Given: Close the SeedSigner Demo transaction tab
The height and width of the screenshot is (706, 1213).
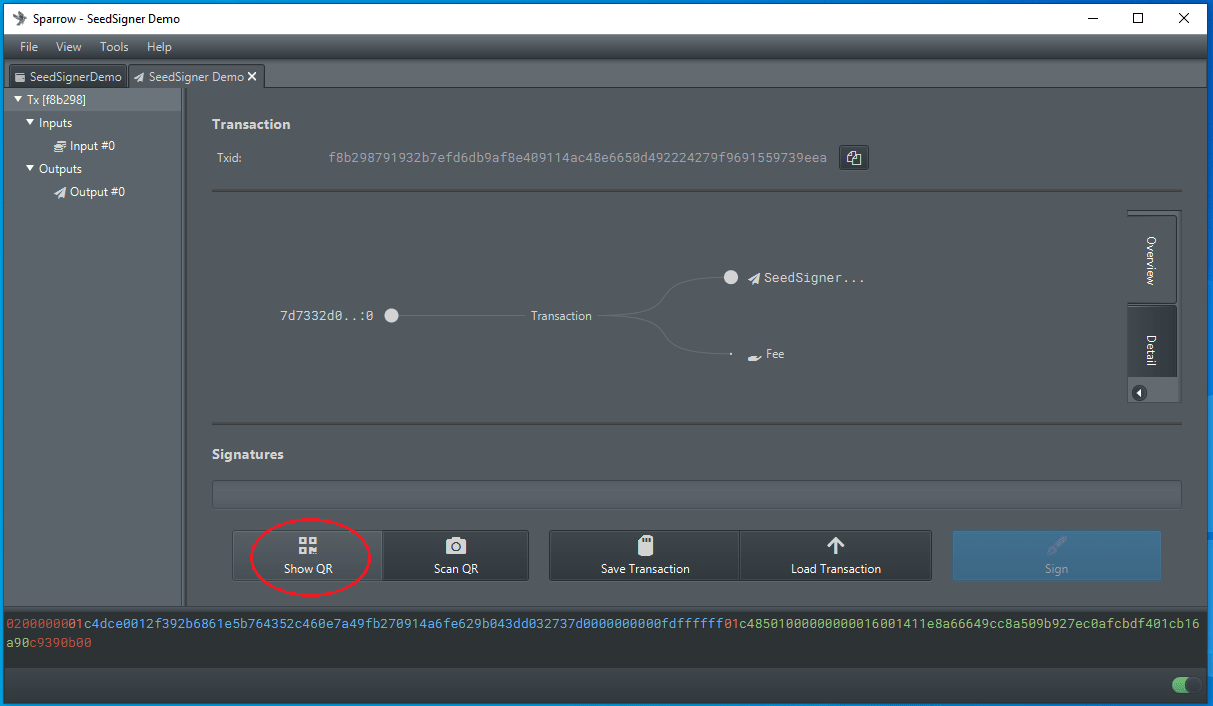Looking at the screenshot, I should [253, 77].
